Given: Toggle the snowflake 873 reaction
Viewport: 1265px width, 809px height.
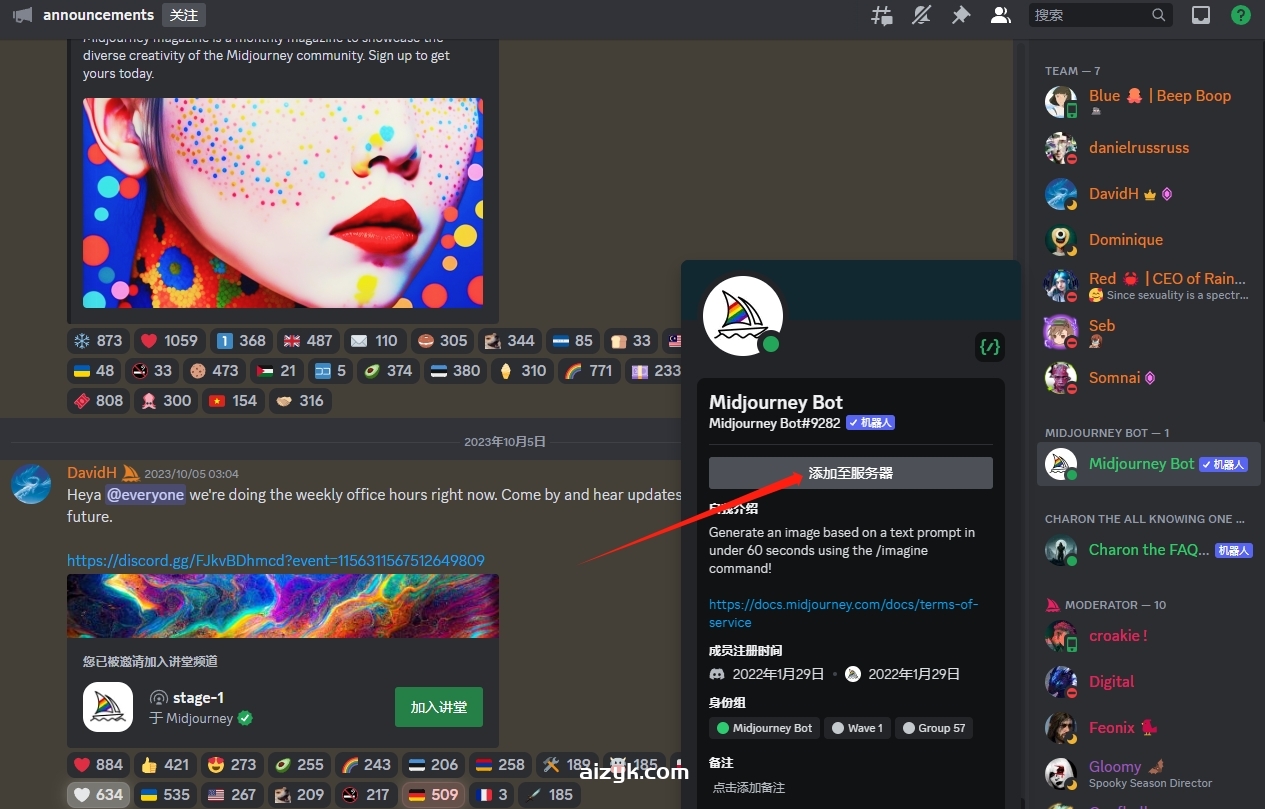Looking at the screenshot, I should pos(98,340).
